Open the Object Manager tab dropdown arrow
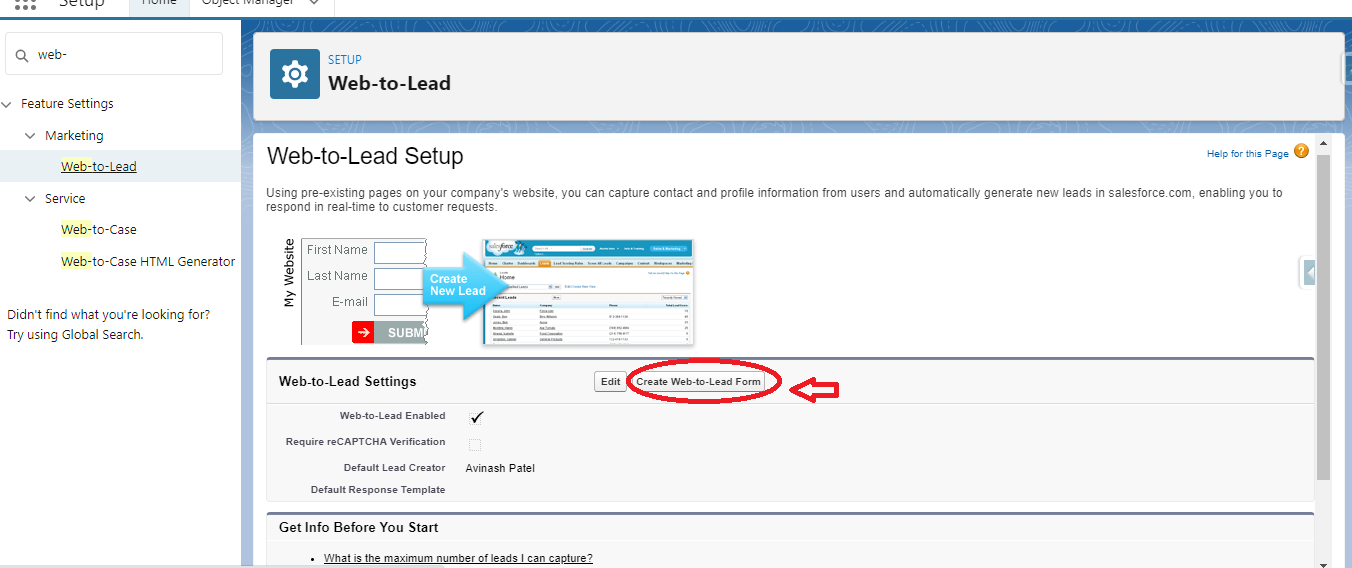This screenshot has height=568, width=1352. pyautogui.click(x=315, y=3)
